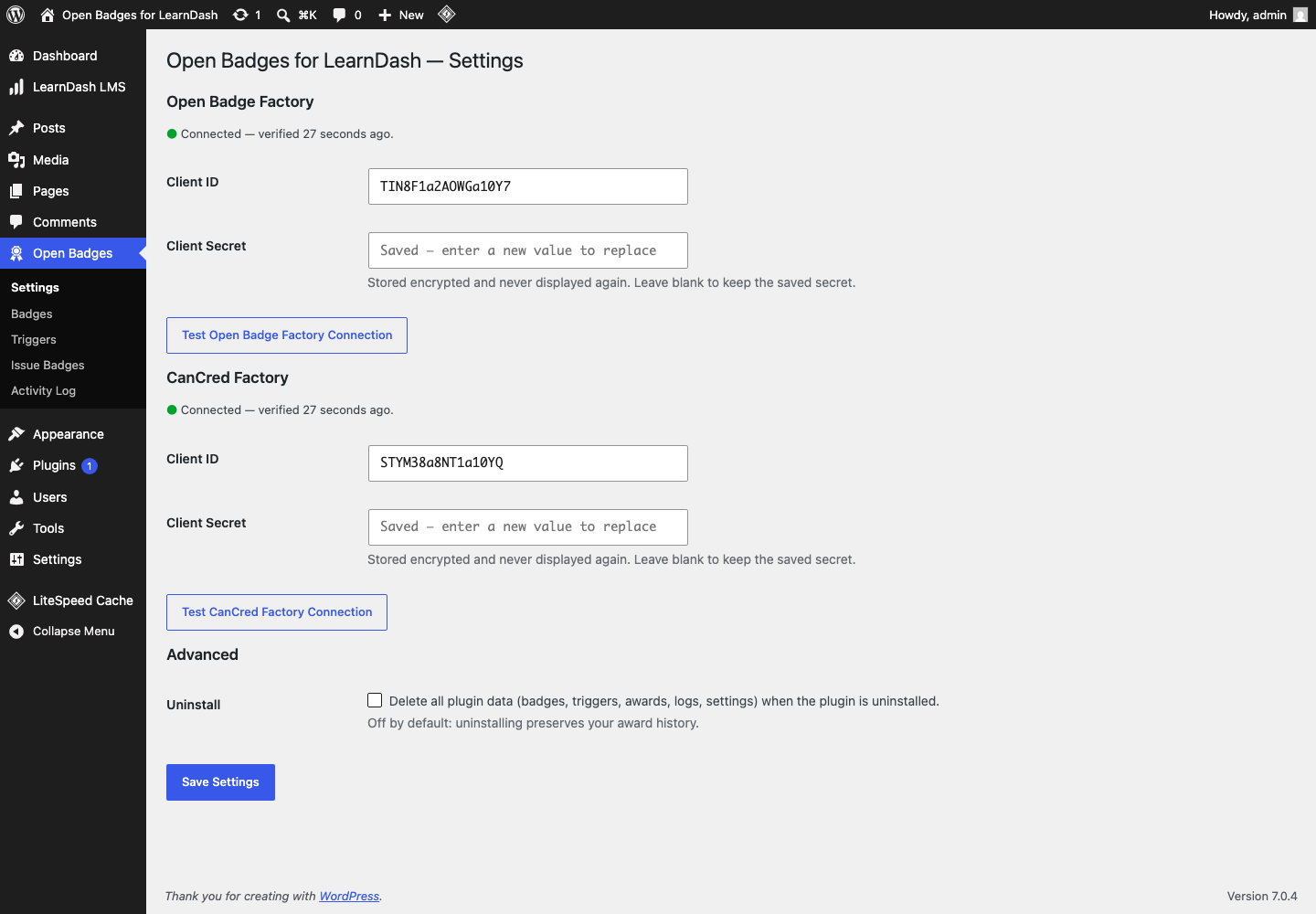Open the Triggers submenu item
The width and height of the screenshot is (1316, 914).
pos(34,339)
